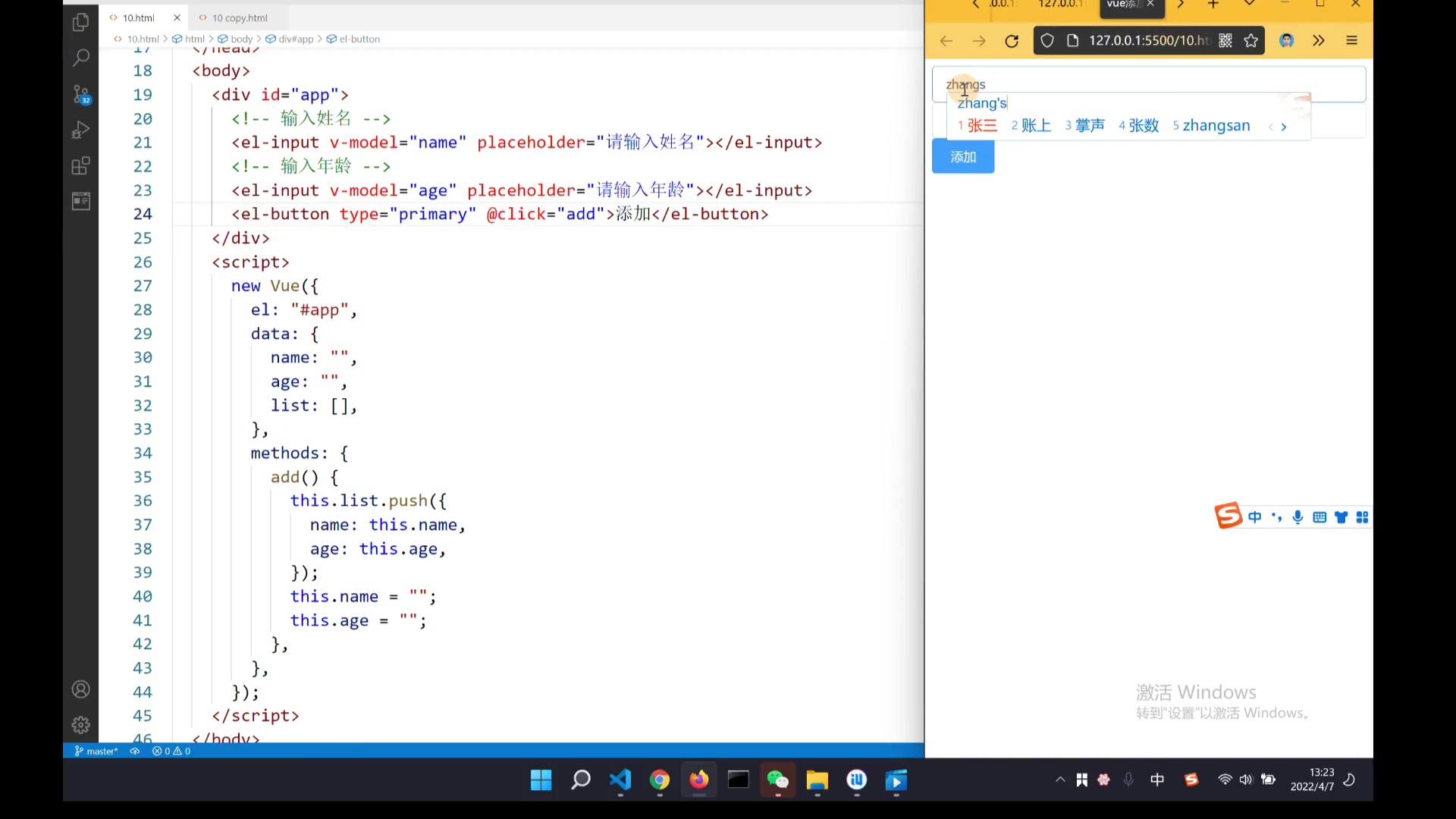Go to next IME candidate page

click(1284, 127)
